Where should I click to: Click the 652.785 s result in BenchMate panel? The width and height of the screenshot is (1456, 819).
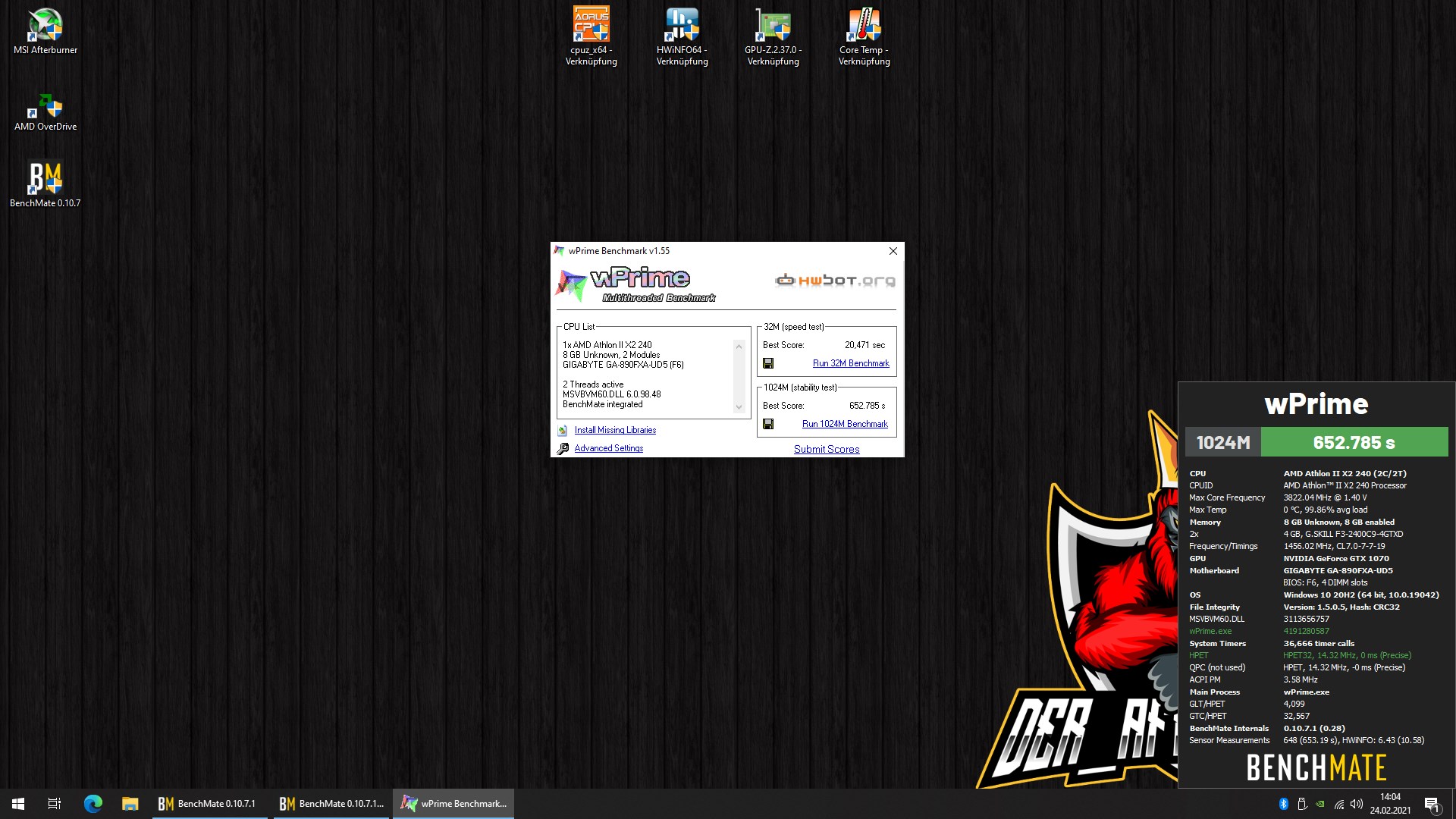coord(1354,442)
